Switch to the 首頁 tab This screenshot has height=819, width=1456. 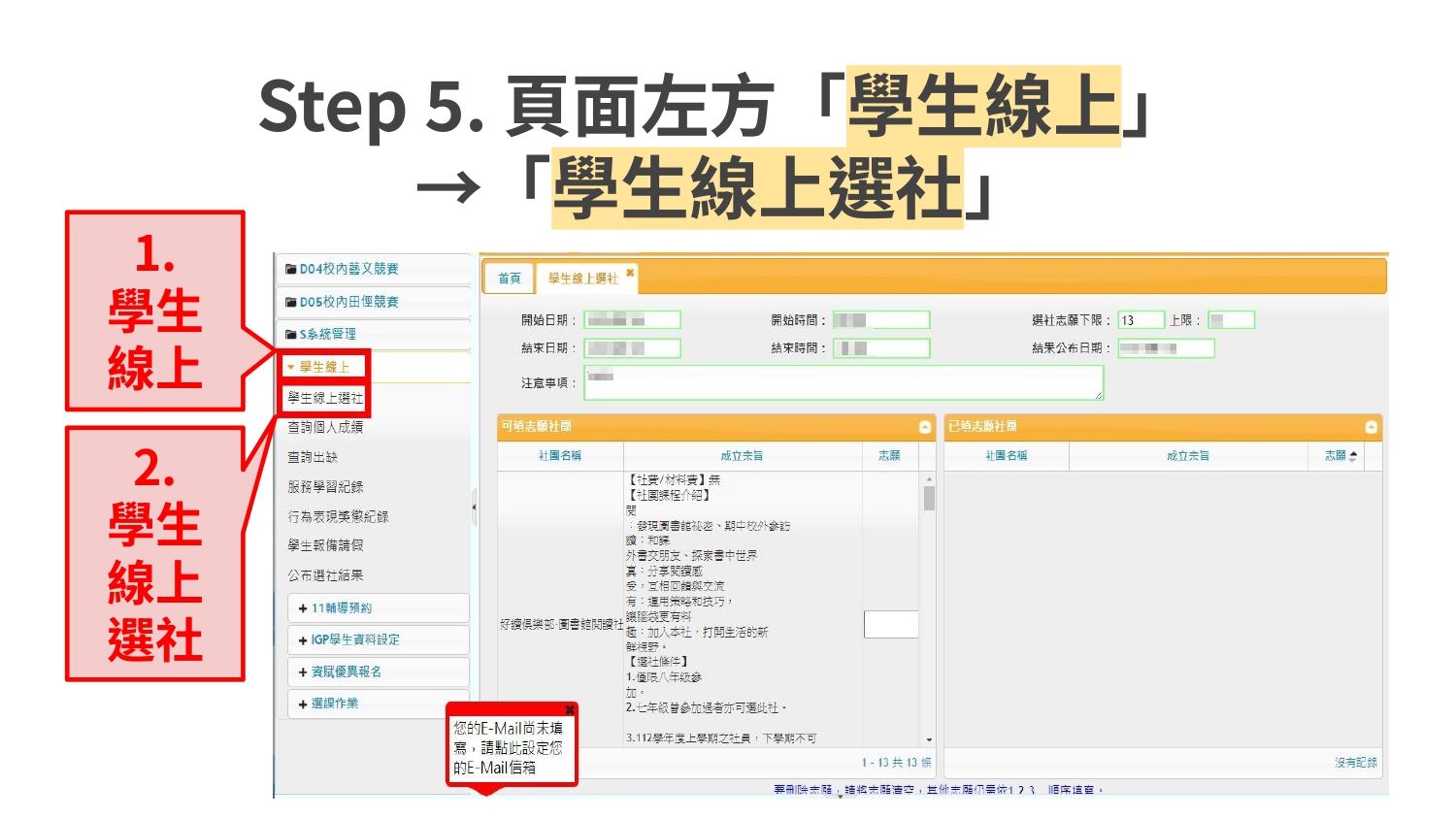coord(509,278)
